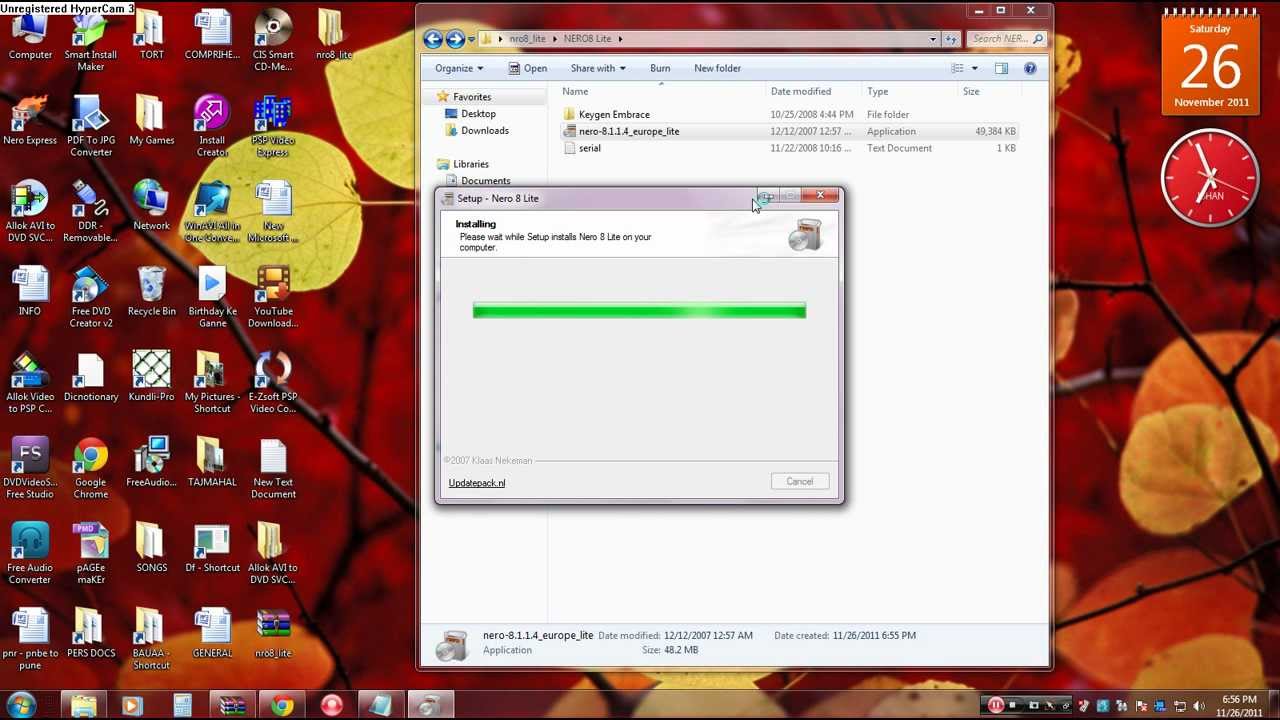
Task: Click Open in Explorer toolbar
Action: (527, 68)
